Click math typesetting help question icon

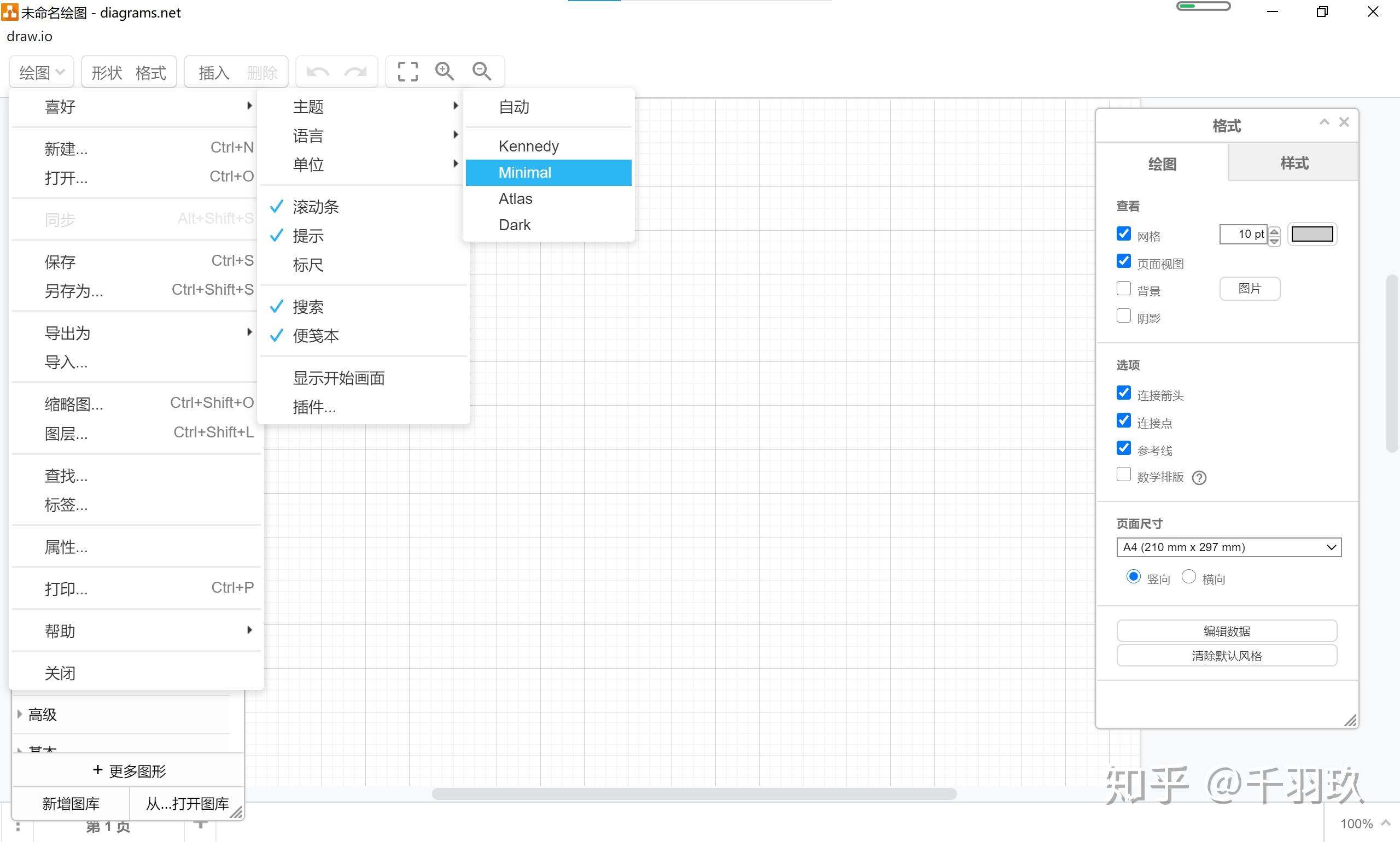(1199, 478)
